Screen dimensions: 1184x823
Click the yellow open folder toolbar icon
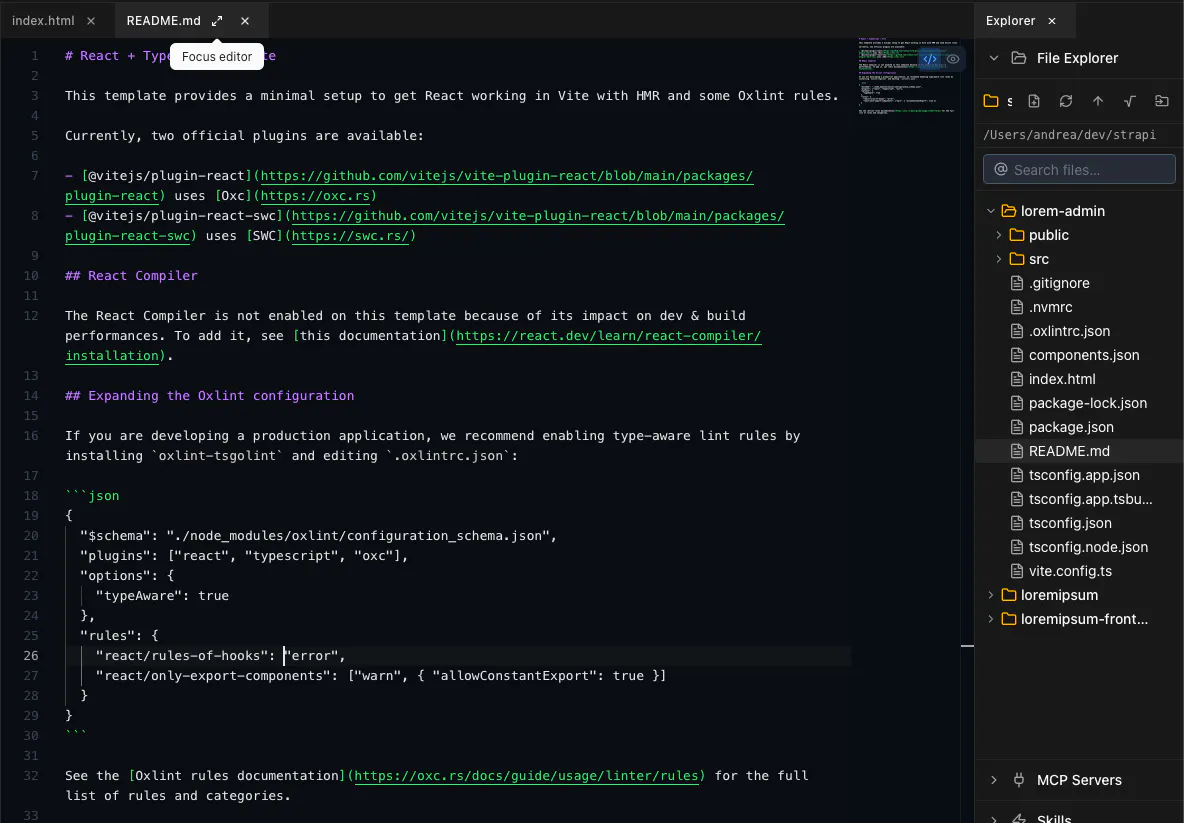click(991, 101)
